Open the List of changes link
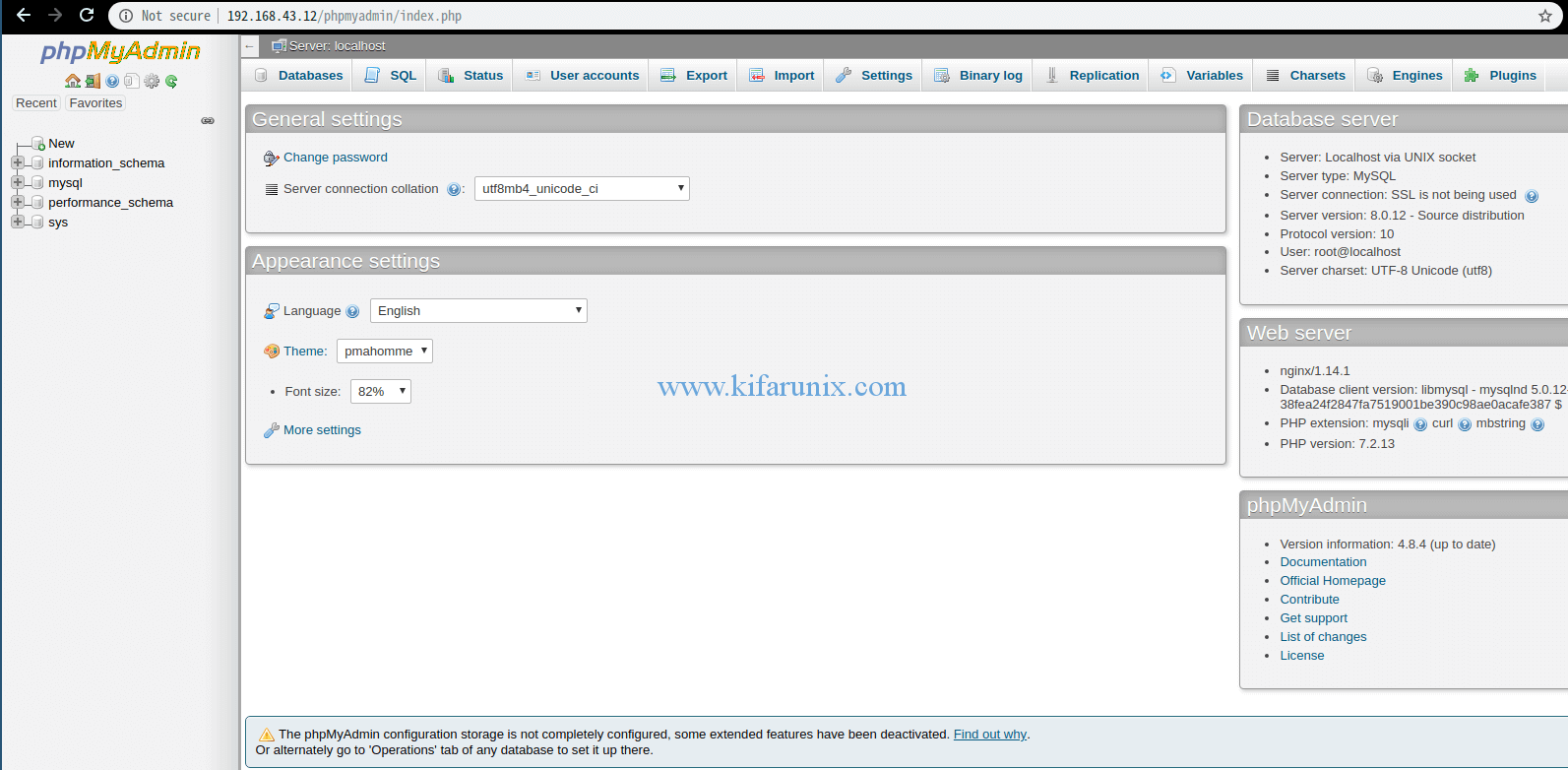This screenshot has width=1568, height=770. (1323, 637)
